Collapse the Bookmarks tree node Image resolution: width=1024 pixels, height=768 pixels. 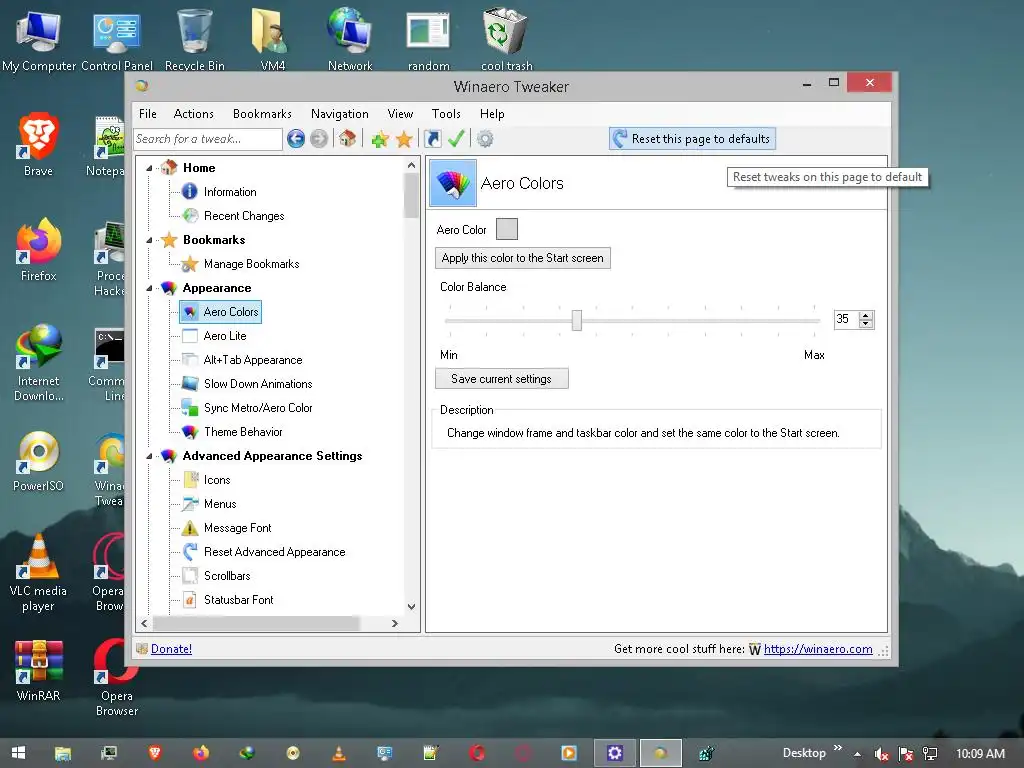[x=149, y=240]
